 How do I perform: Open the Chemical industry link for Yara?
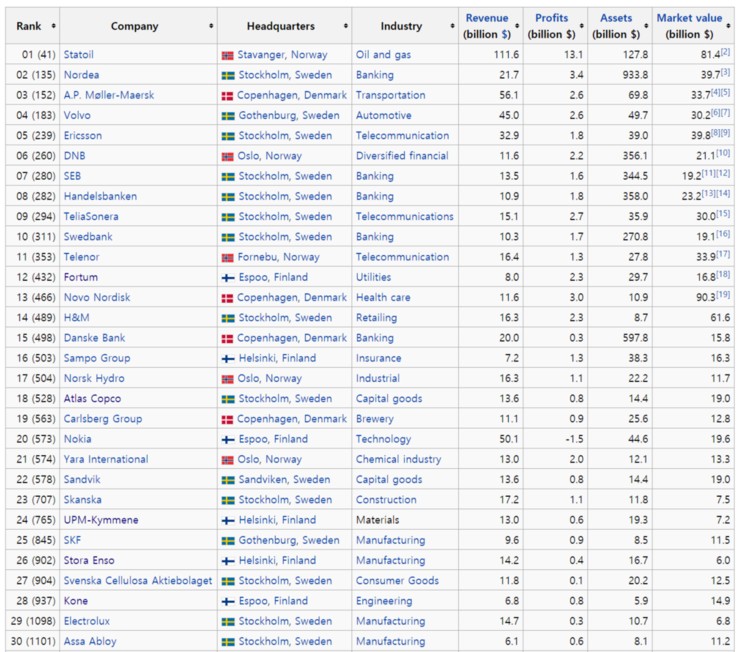point(398,460)
